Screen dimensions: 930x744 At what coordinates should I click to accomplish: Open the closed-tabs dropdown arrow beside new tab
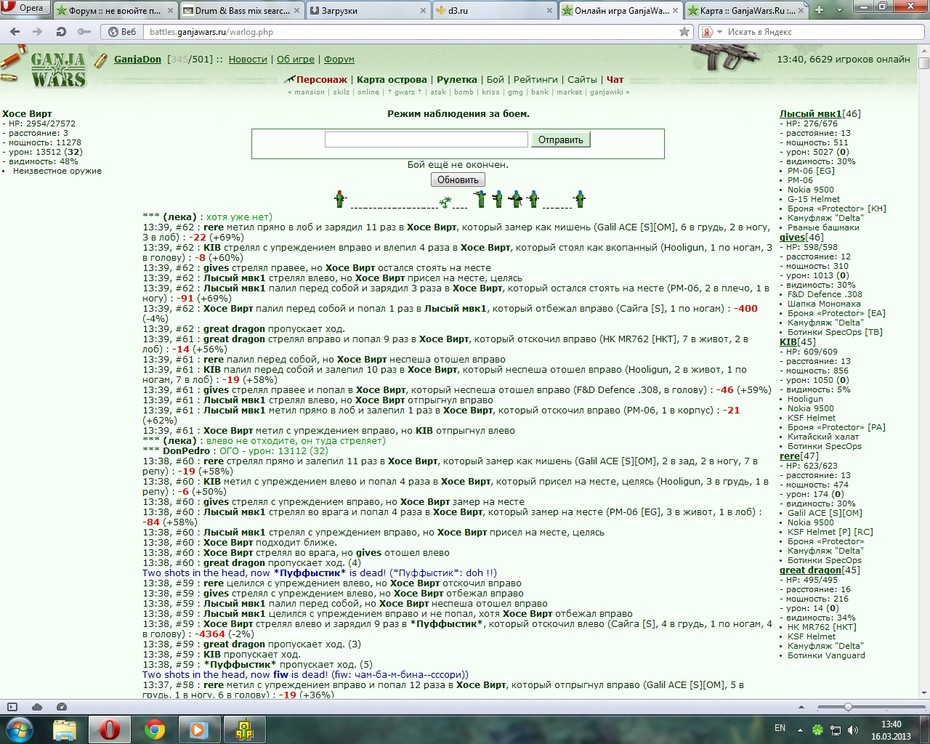839,10
